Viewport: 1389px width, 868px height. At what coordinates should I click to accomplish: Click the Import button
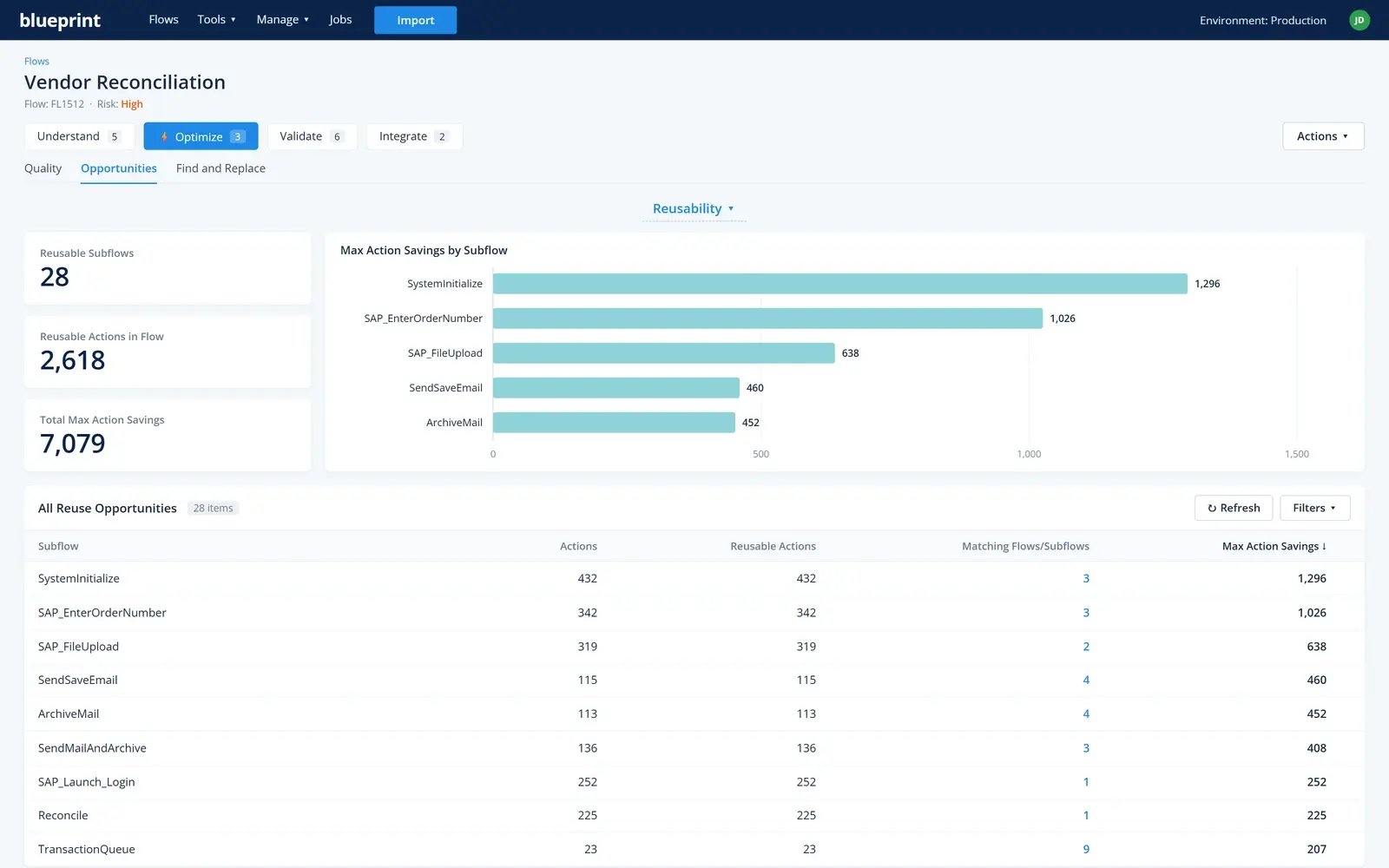(415, 20)
